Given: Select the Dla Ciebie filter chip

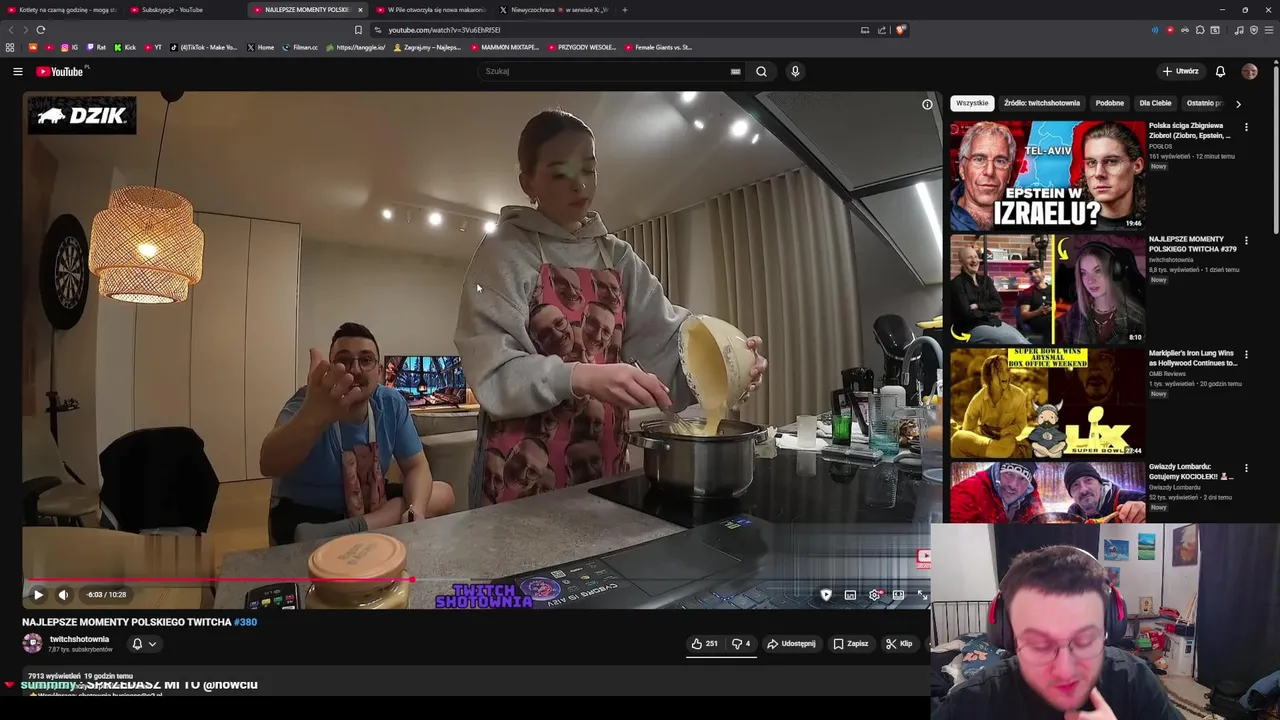Looking at the screenshot, I should point(1155,103).
